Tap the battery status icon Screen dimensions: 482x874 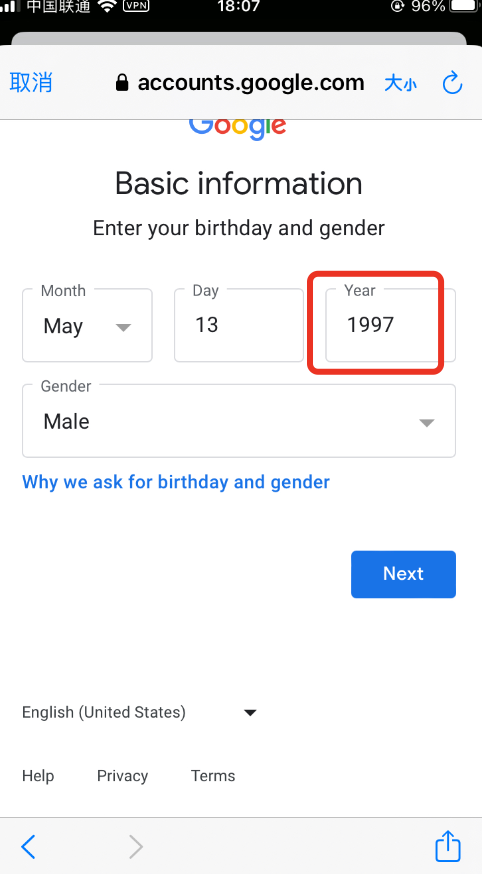click(465, 6)
